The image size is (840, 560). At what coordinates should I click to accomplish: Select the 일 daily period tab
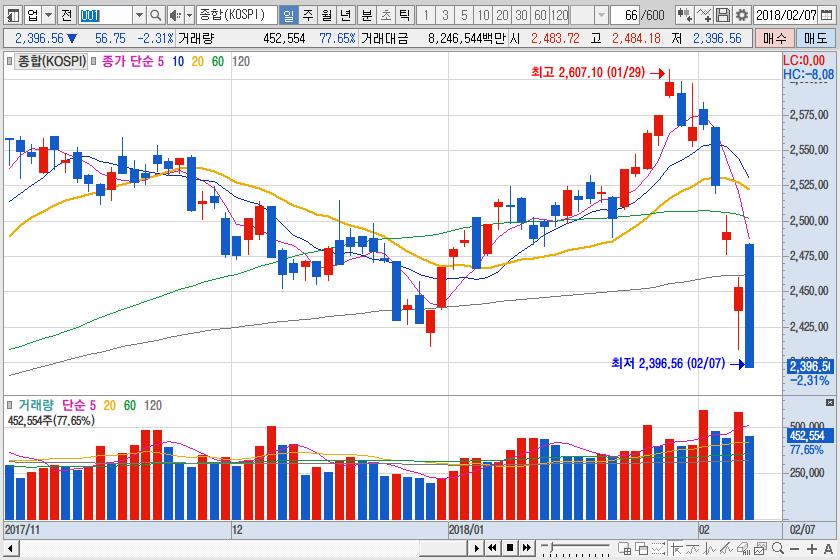[x=289, y=15]
